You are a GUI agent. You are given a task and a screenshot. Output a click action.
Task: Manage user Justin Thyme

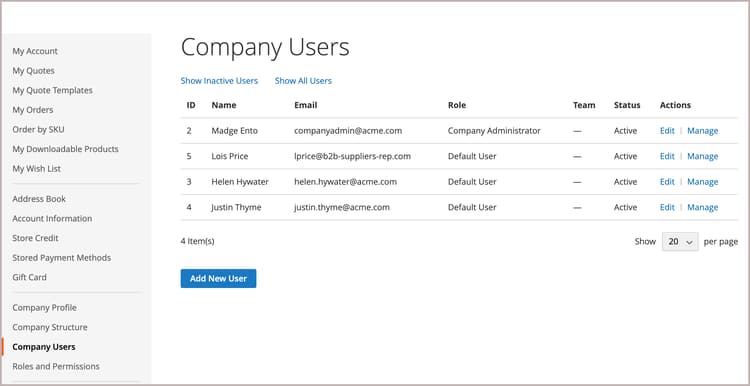click(703, 207)
